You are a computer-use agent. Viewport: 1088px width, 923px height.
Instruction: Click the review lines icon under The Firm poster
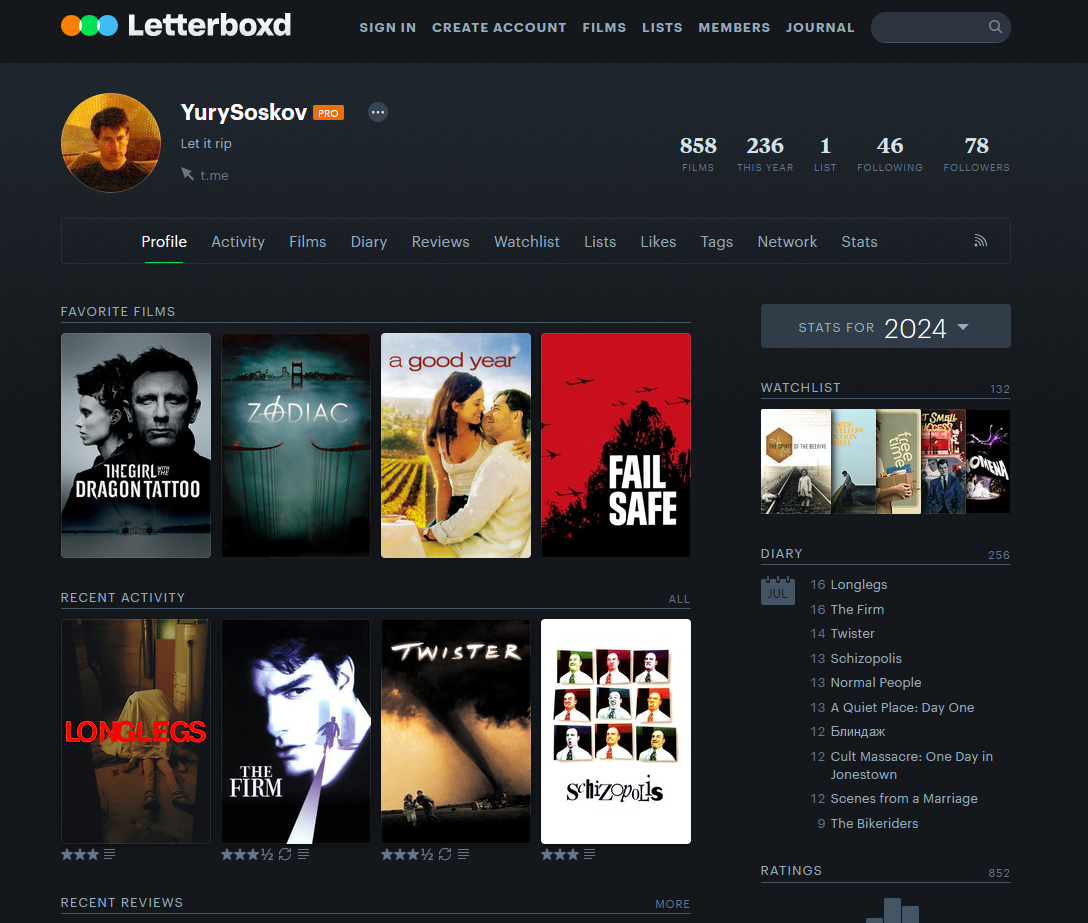pyautogui.click(x=303, y=854)
